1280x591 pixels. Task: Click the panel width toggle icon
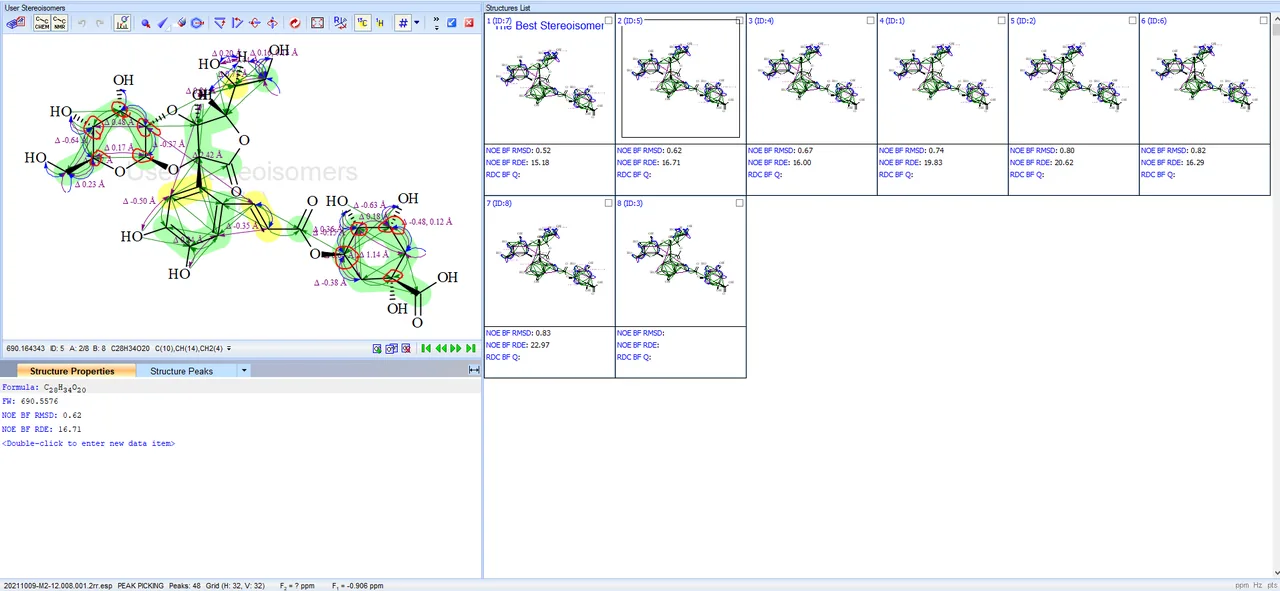coord(474,371)
